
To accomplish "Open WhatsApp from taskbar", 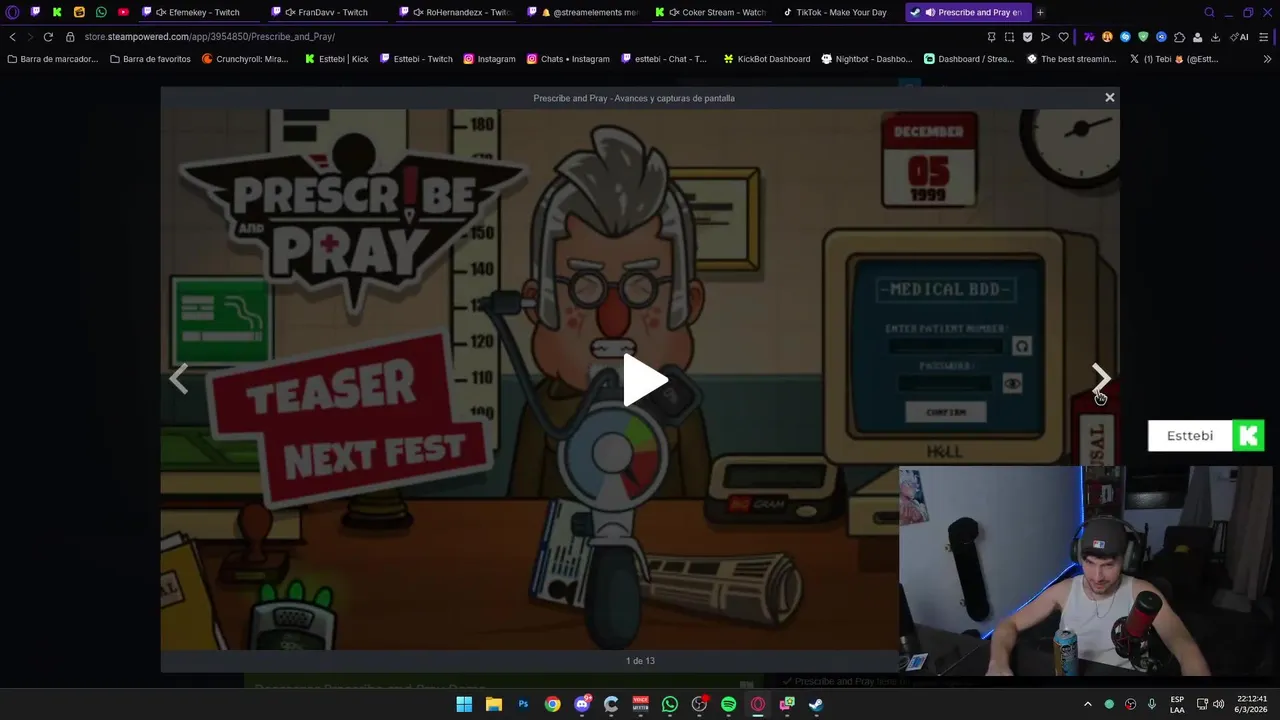I will (670, 704).
